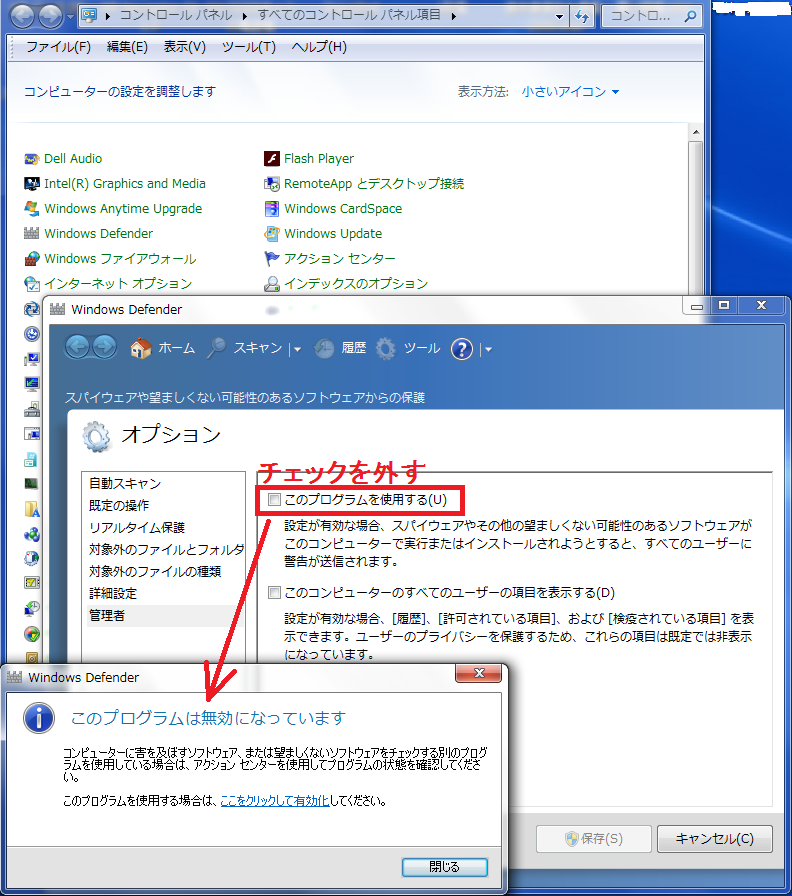Screen dimensions: 792x896
Task: Open the 表示(V) menu
Action: coord(185,47)
